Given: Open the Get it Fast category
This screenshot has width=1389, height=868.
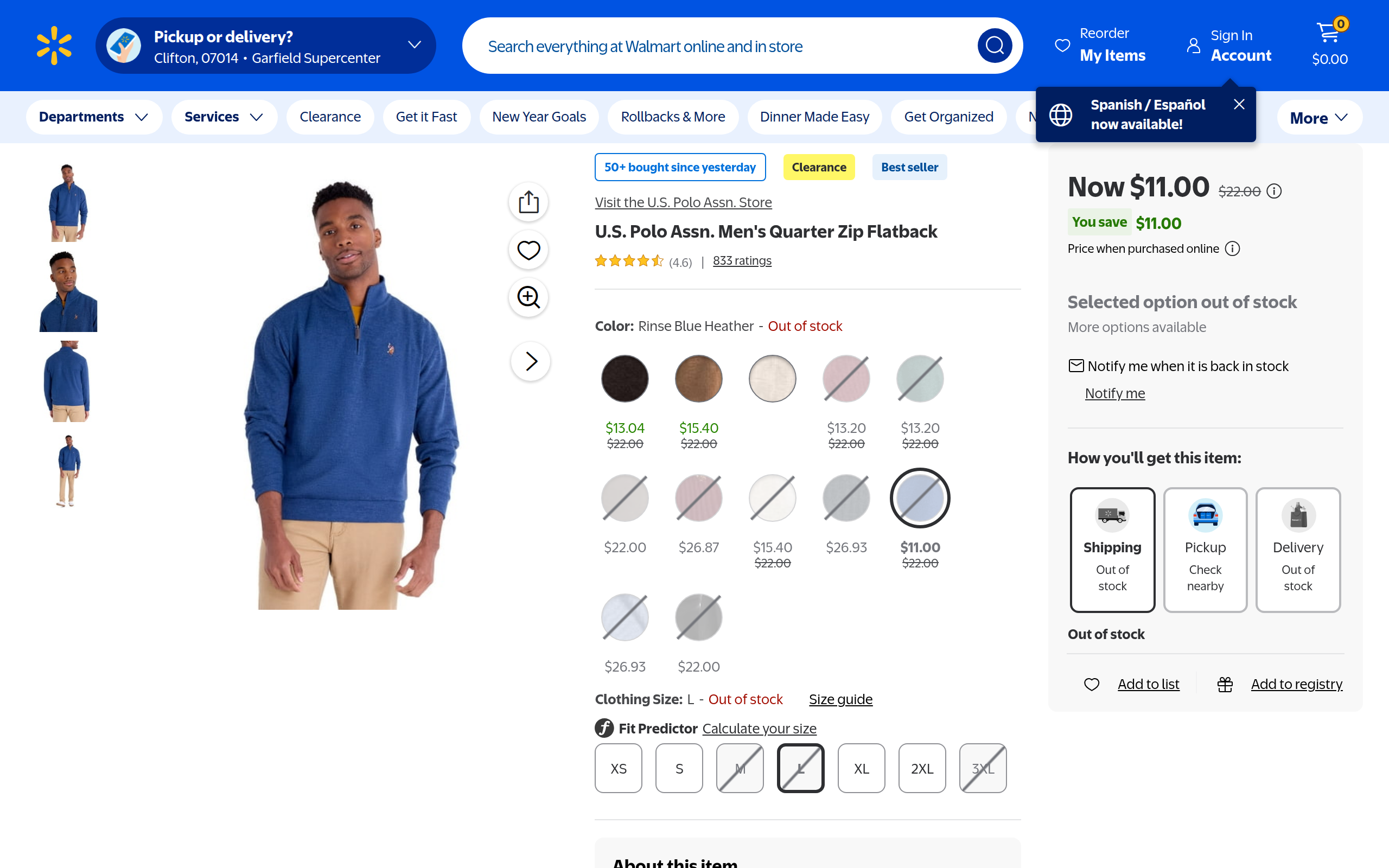Looking at the screenshot, I should click(x=426, y=117).
